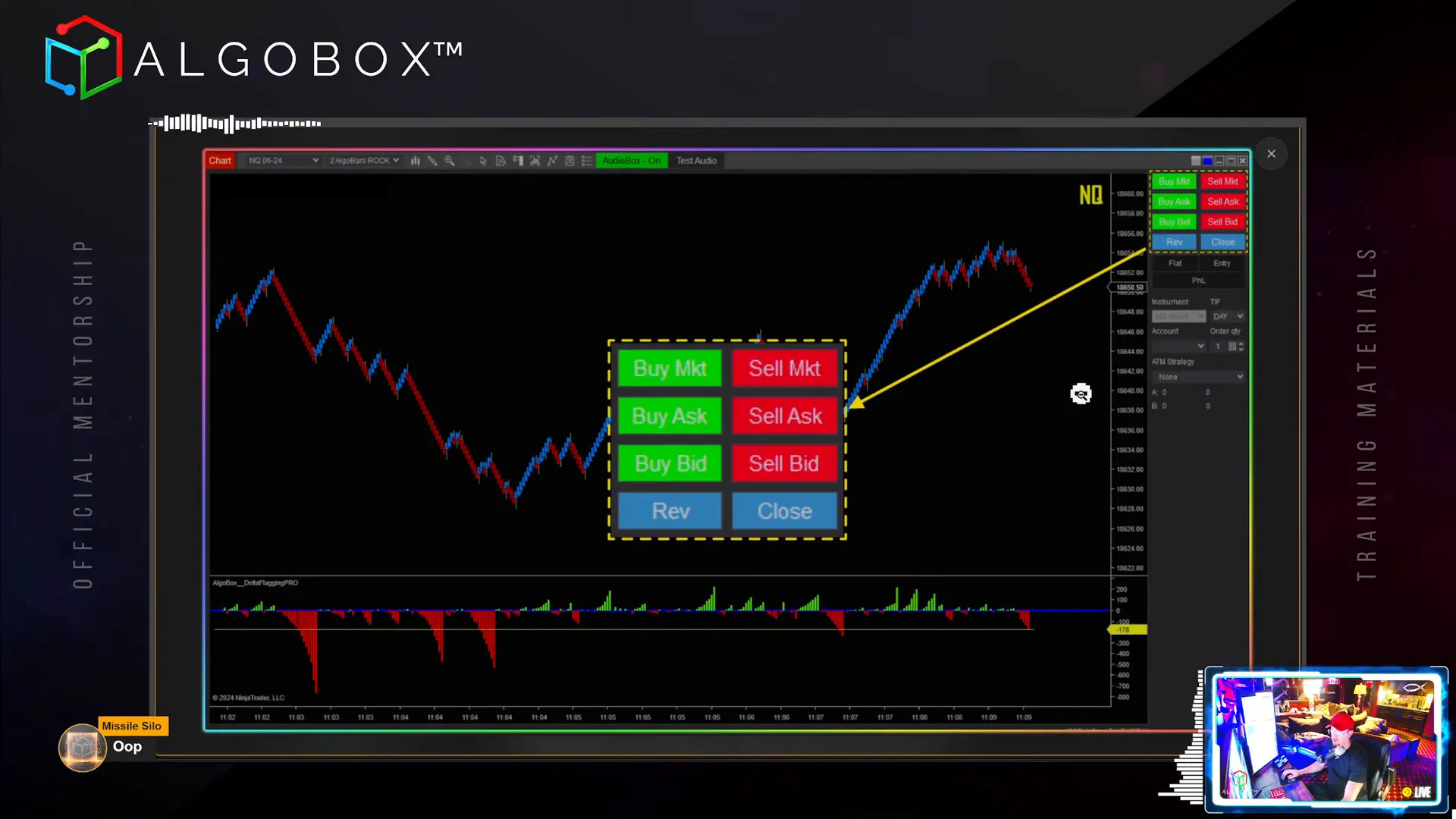Click the Order qty input field
1456x819 pixels.
click(1218, 347)
